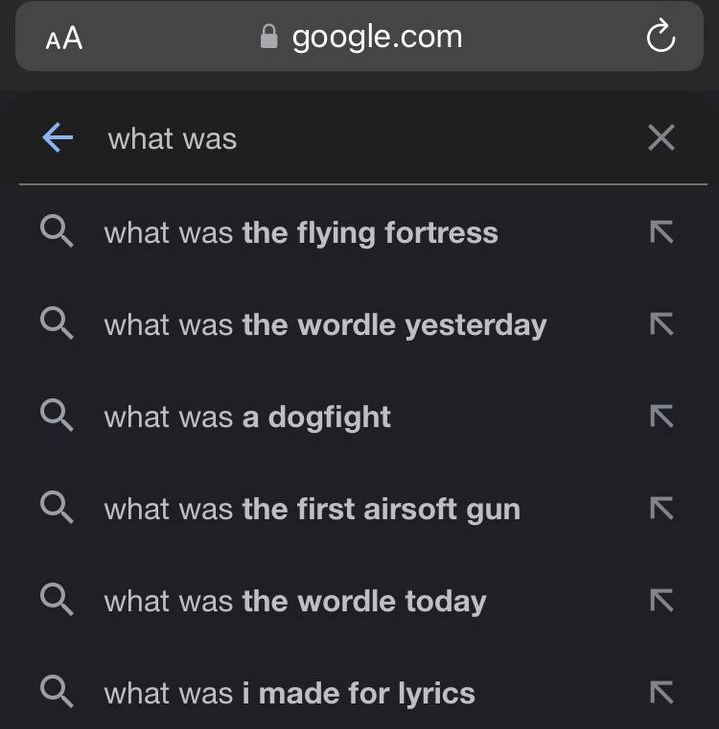Open the AA text size menu

(64, 38)
